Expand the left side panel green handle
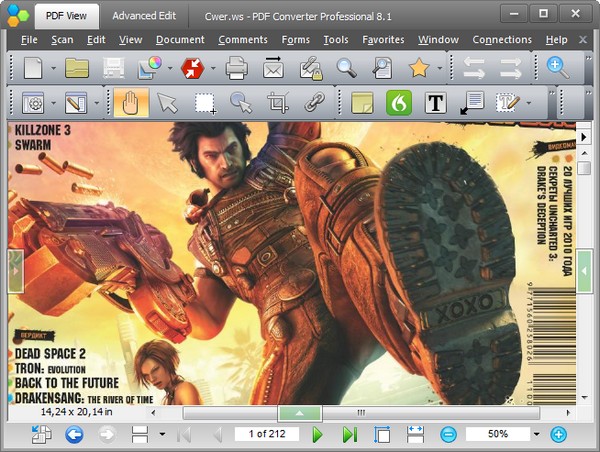 tap(16, 271)
